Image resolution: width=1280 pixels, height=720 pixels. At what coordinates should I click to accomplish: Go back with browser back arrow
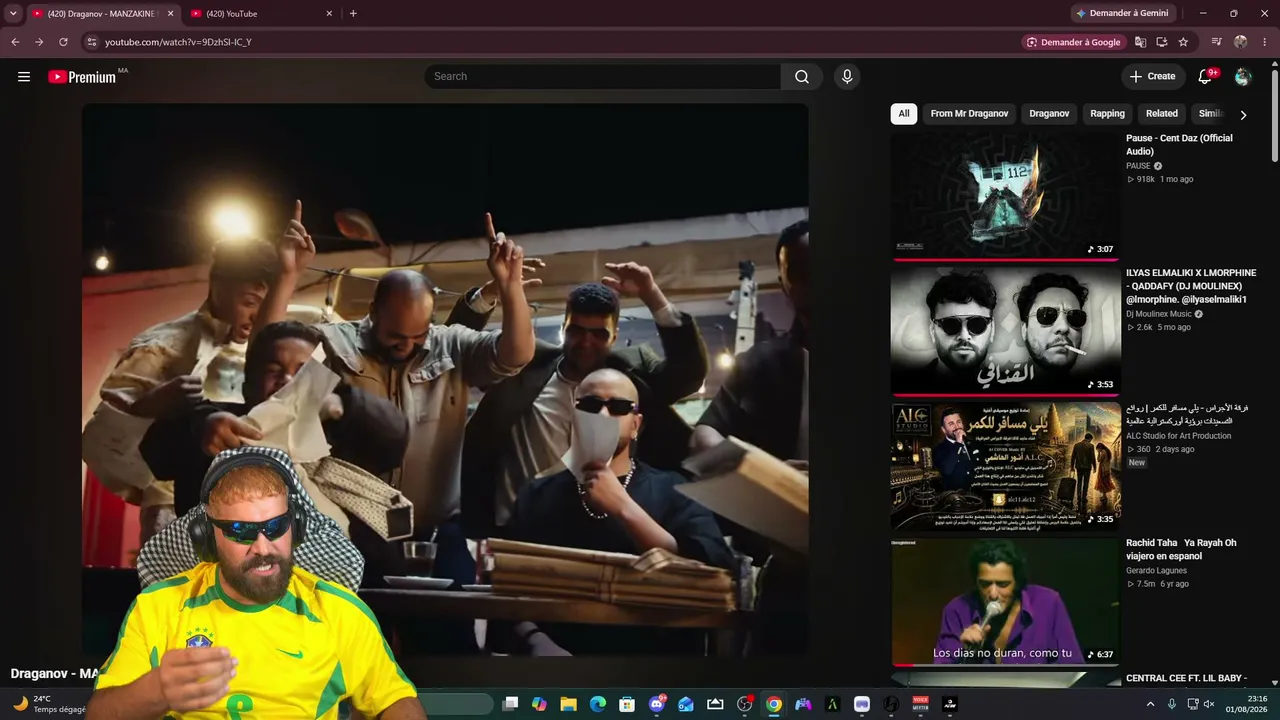pyautogui.click(x=15, y=42)
